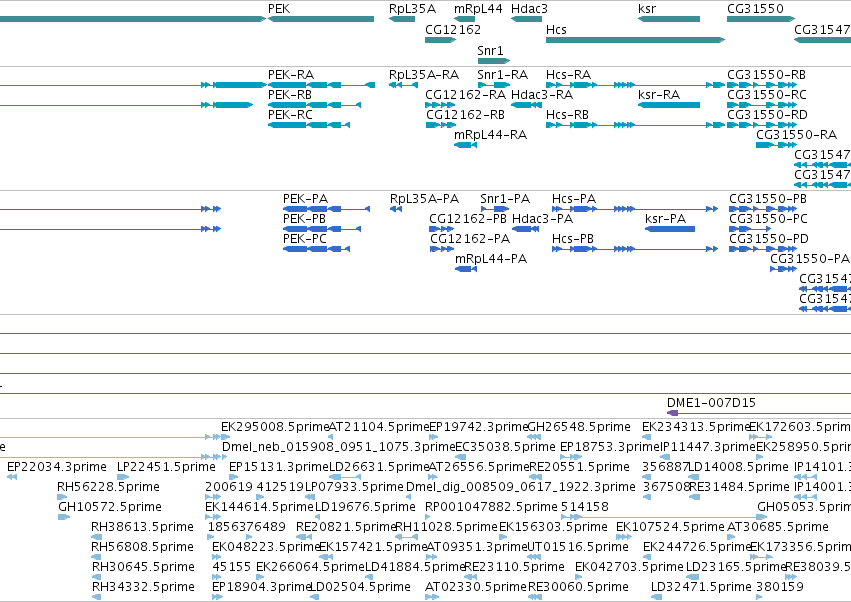851x602 pixels.
Task: Click the DME1-007D15 clone label
Action: pos(711,403)
